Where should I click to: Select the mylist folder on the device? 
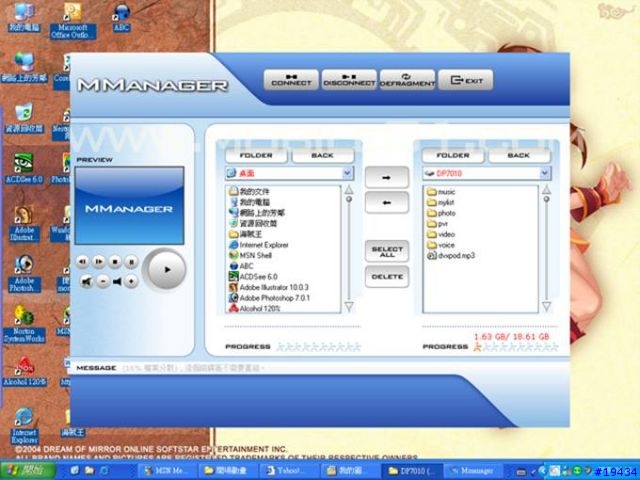(440, 202)
